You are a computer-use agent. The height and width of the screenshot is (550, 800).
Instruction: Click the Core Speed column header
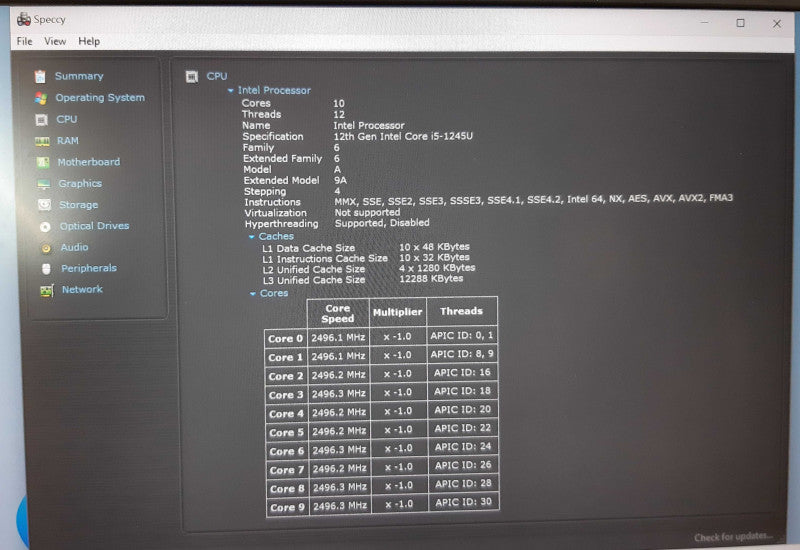[x=338, y=313]
